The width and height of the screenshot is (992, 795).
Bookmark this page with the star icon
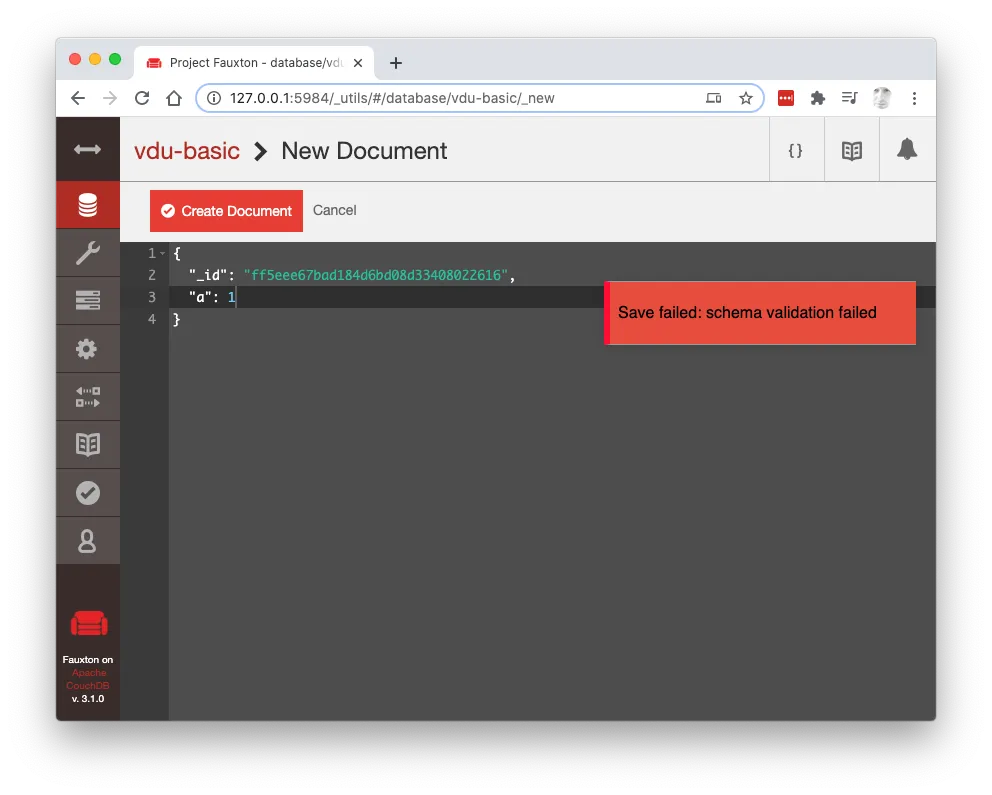(x=746, y=98)
